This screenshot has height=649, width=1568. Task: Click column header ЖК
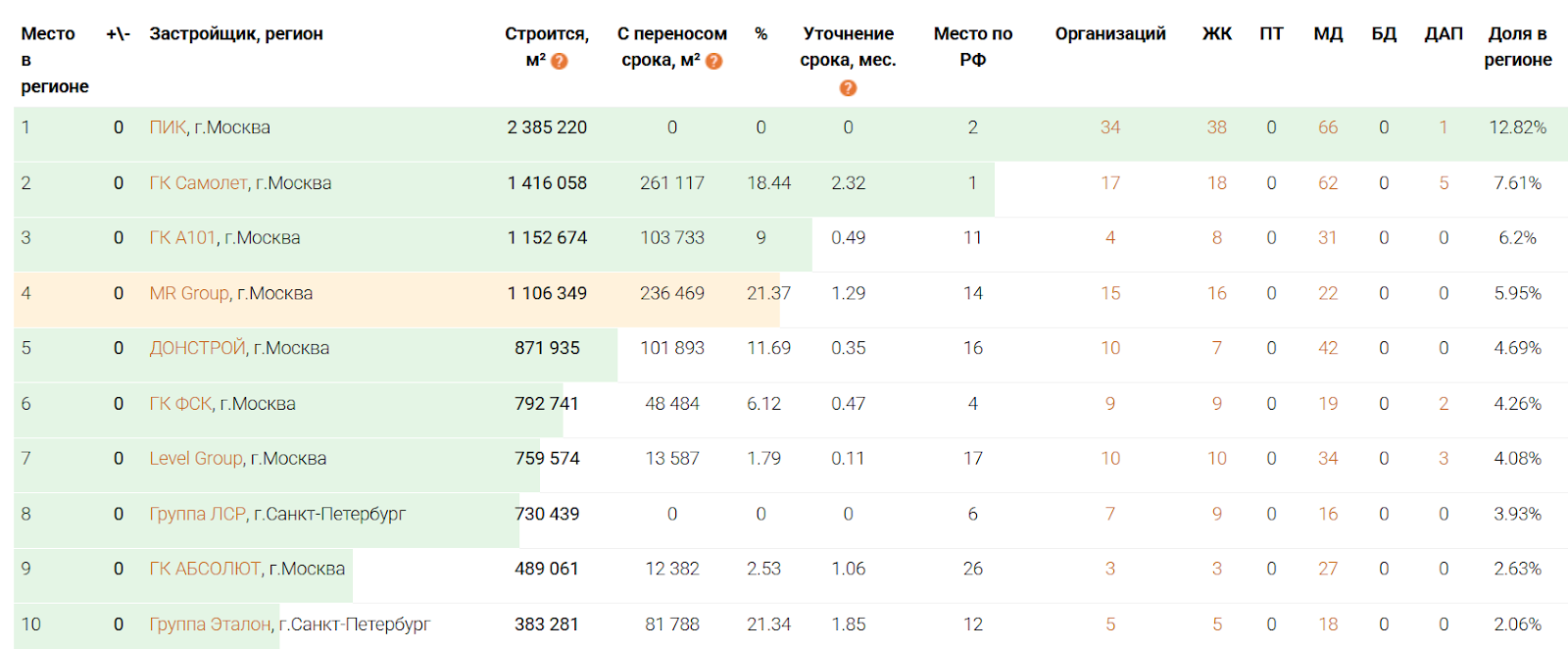click(1217, 34)
